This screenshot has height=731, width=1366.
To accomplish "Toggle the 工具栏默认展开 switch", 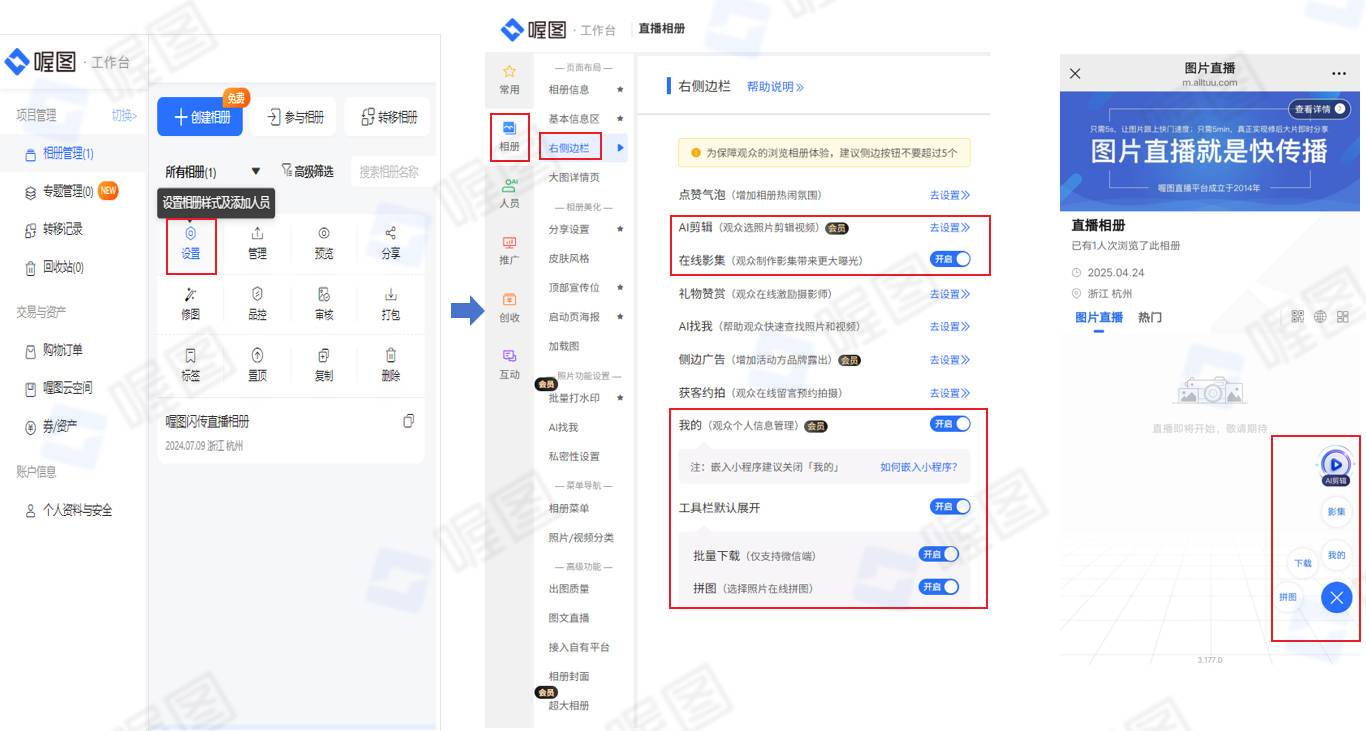I will pyautogui.click(x=950, y=507).
